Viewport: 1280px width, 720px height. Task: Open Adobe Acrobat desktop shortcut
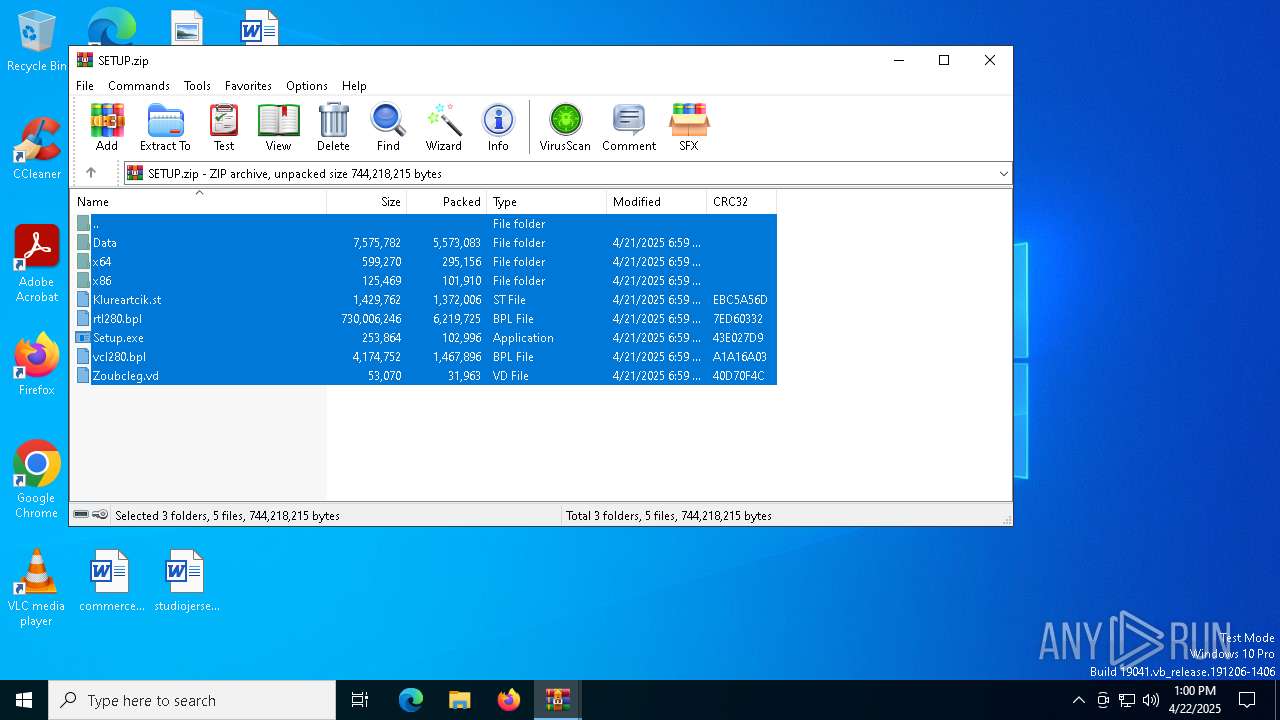click(x=37, y=264)
